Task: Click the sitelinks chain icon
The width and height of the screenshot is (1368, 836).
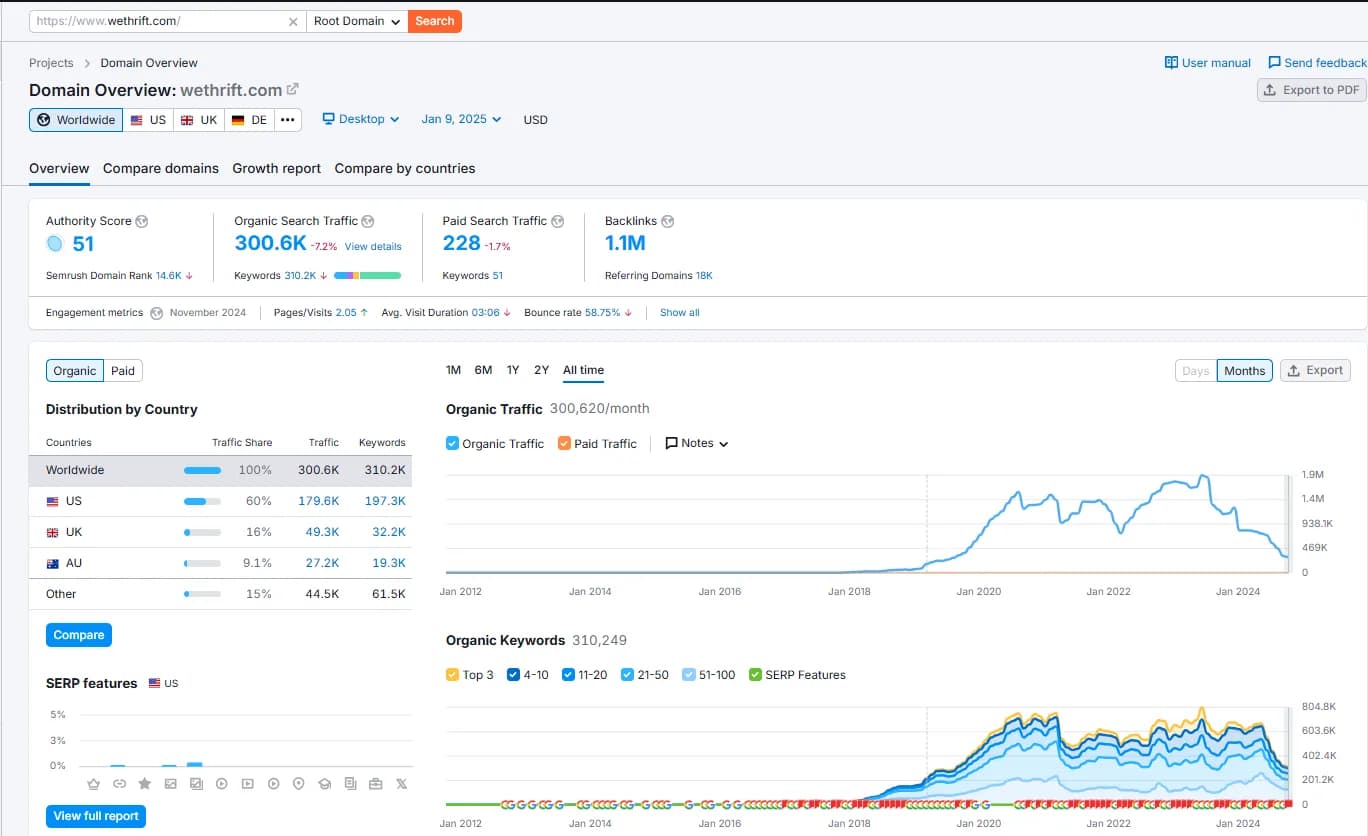Action: click(x=120, y=784)
